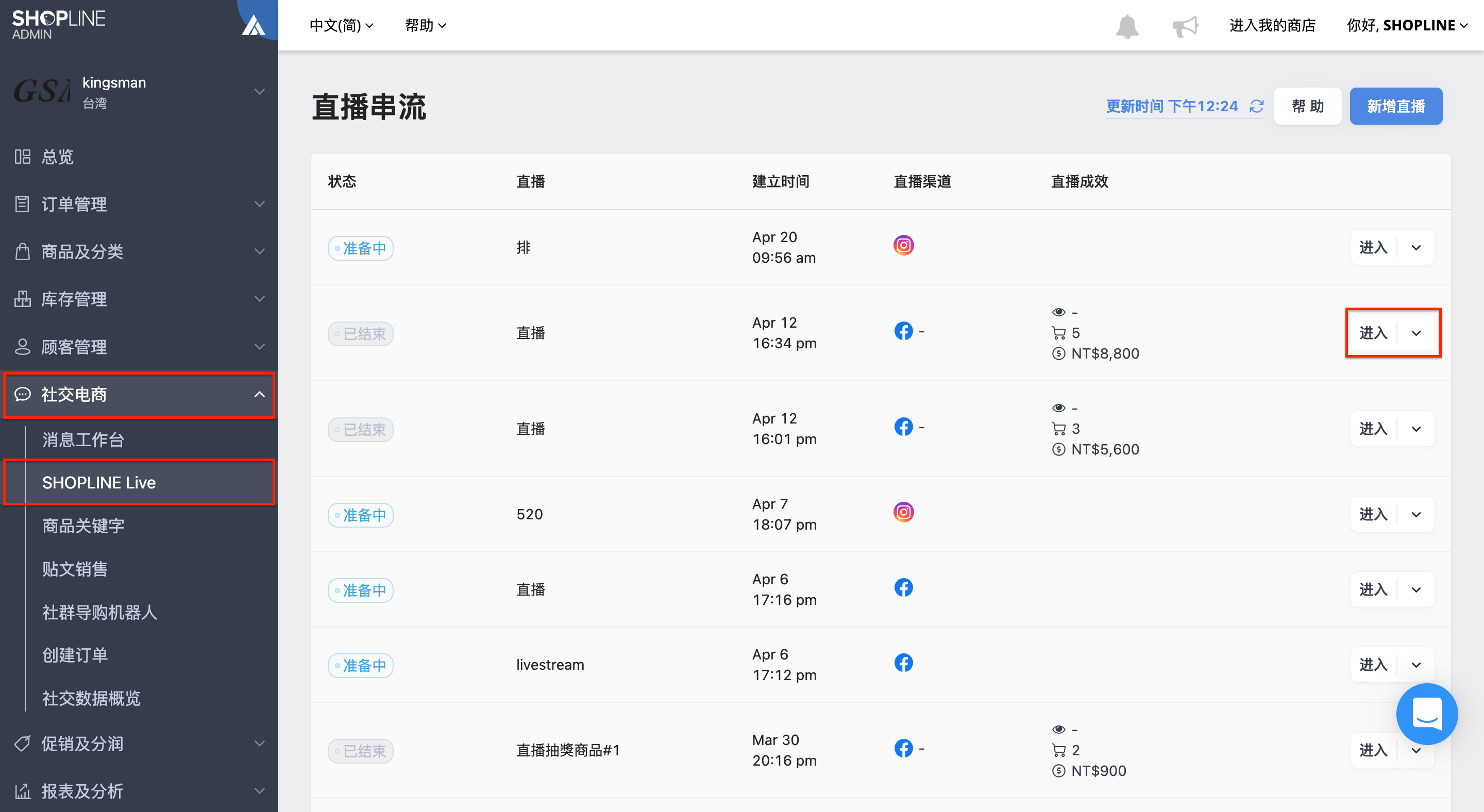Open 商品关键字 in the sidebar
Viewport: 1484px width, 812px height.
(83, 526)
